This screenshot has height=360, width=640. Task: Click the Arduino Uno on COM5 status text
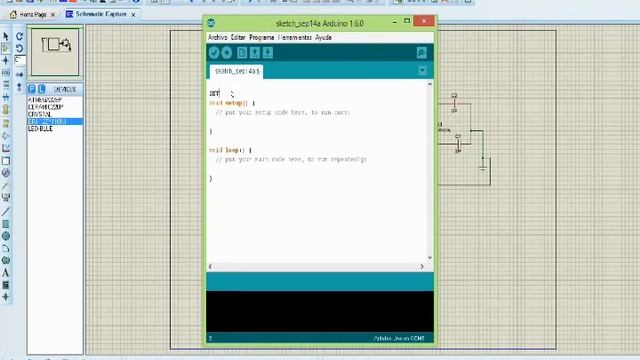(399, 338)
